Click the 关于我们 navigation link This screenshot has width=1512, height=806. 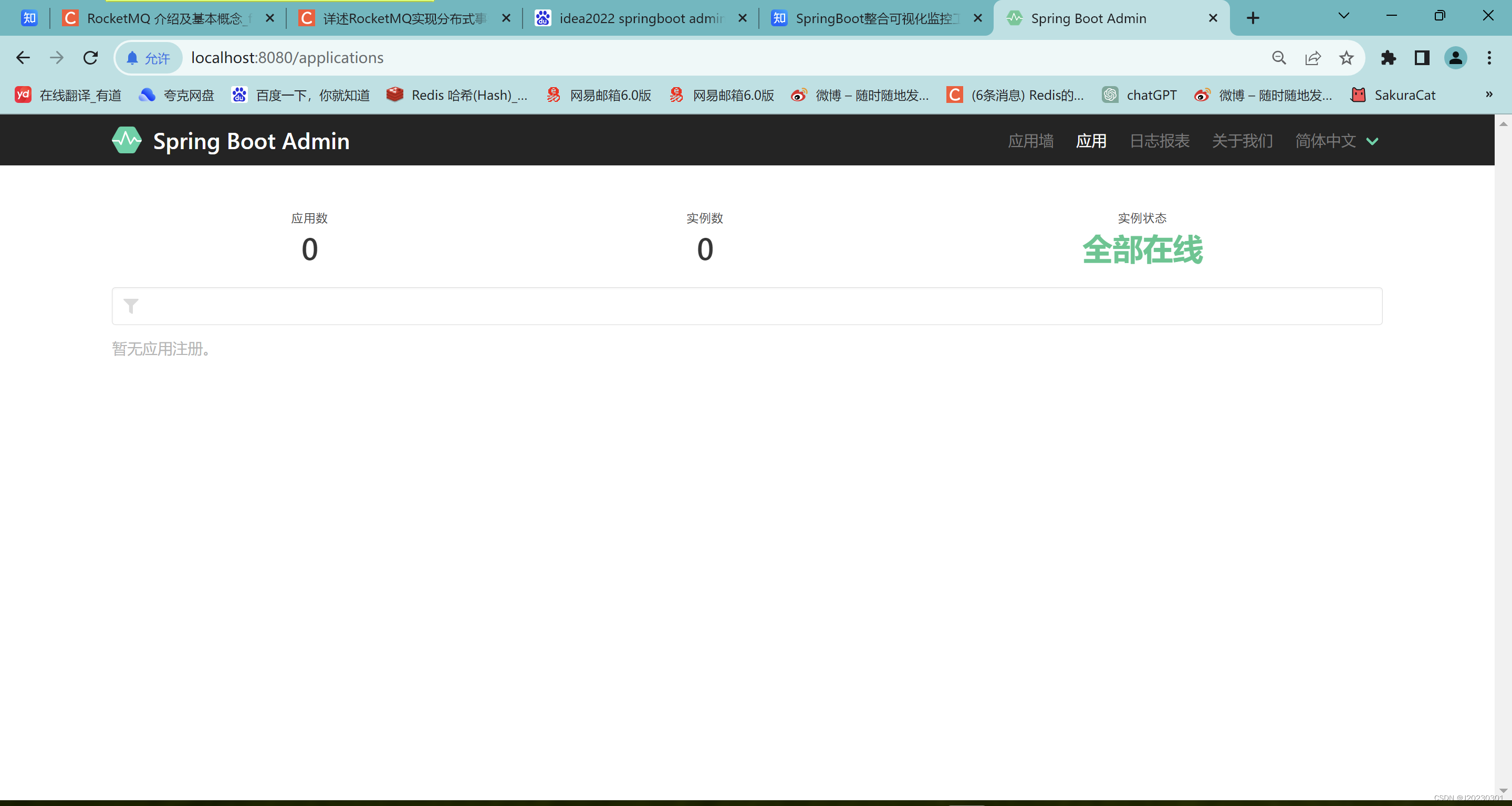tap(1242, 141)
